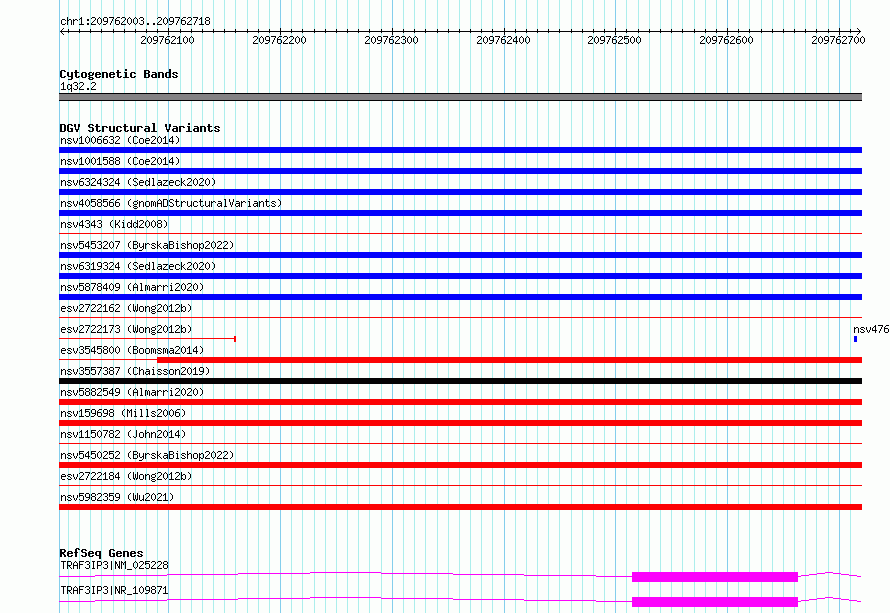Click the nsv1006632 (Coe2014) variant label
The width and height of the screenshot is (890, 613).
pos(120,140)
